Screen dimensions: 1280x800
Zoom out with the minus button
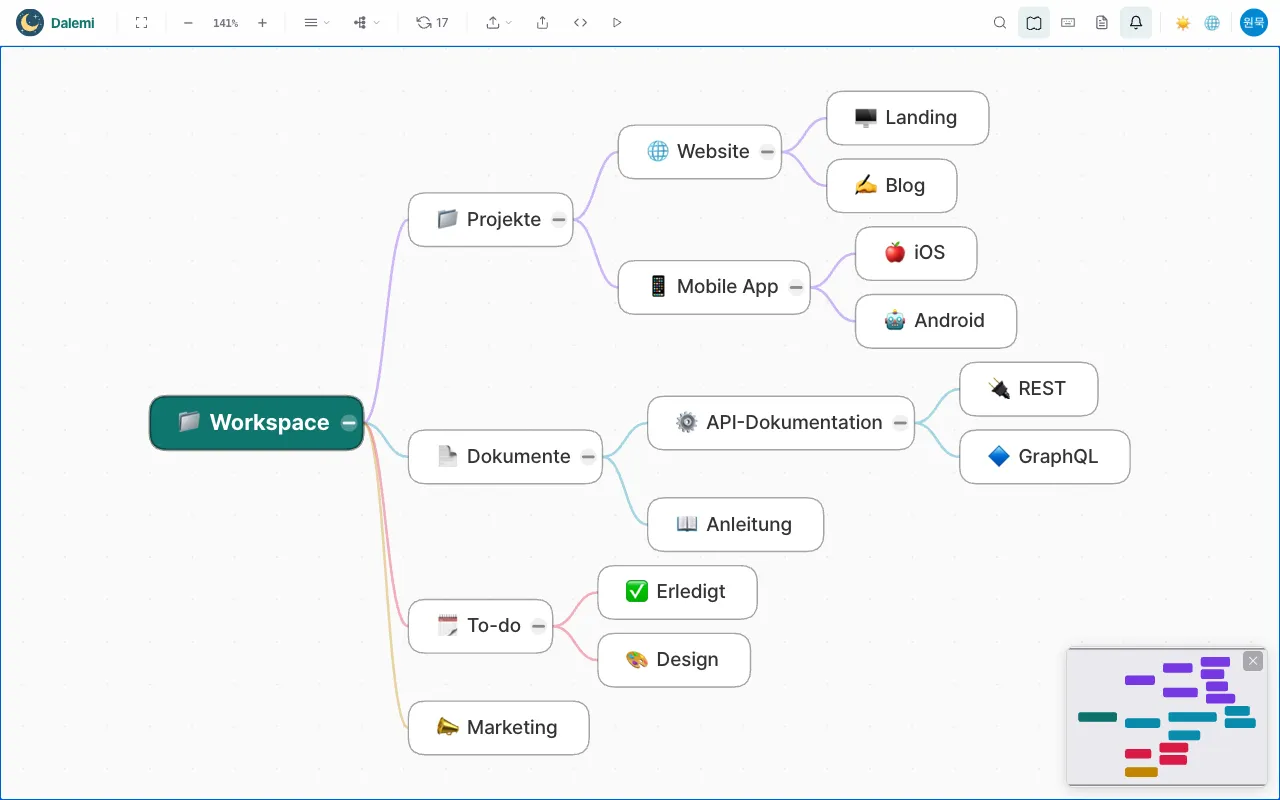tap(188, 22)
